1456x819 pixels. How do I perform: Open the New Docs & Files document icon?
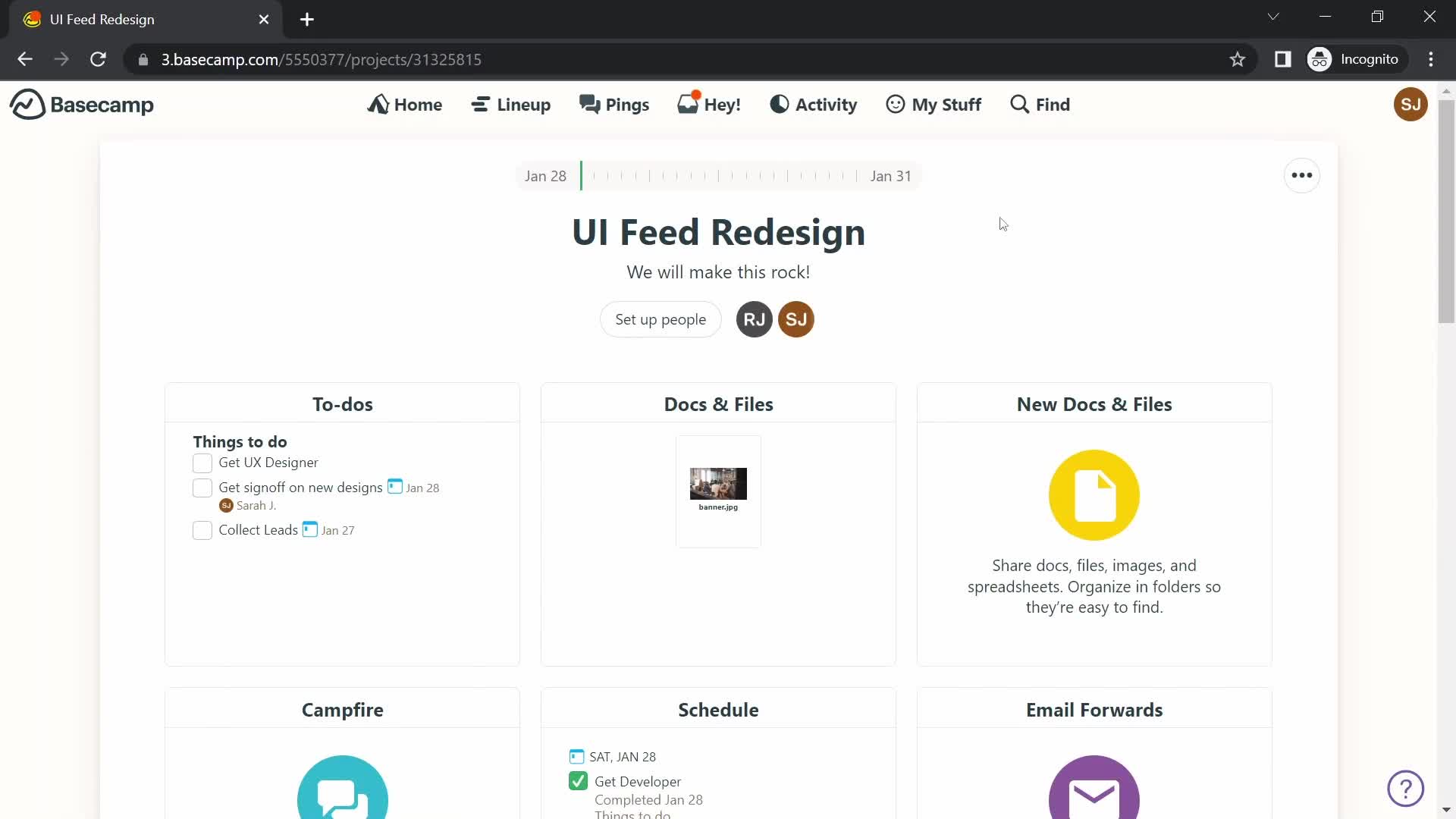pyautogui.click(x=1094, y=494)
